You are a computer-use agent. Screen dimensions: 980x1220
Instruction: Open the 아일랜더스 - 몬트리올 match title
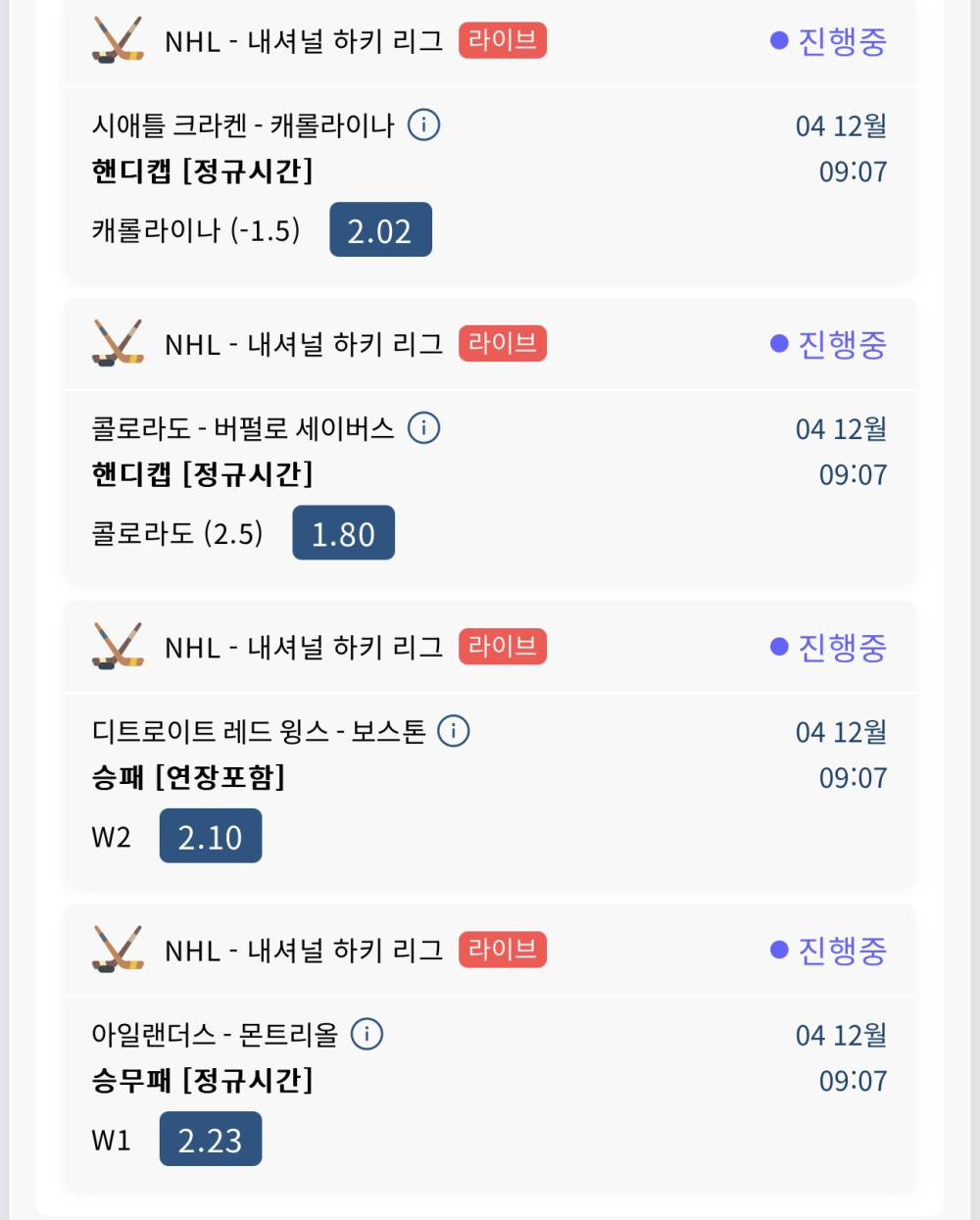tap(215, 1034)
